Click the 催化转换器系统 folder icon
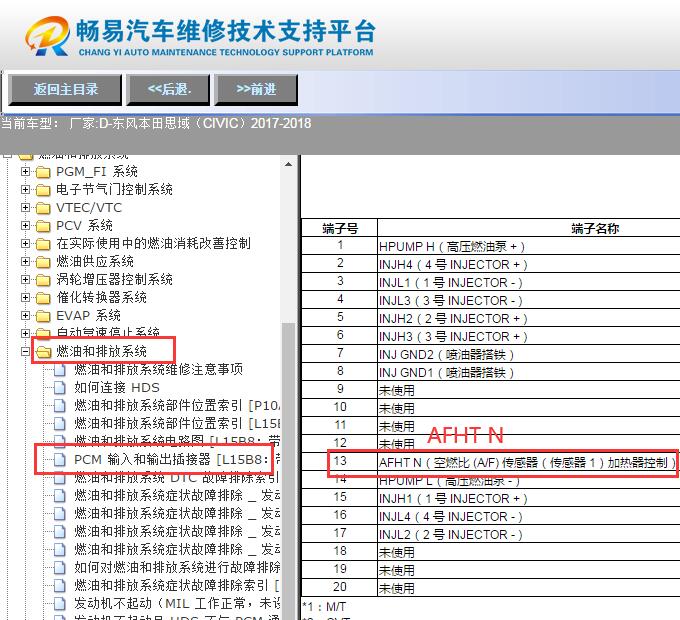Viewport: 680px width, 620px height. pos(43,298)
